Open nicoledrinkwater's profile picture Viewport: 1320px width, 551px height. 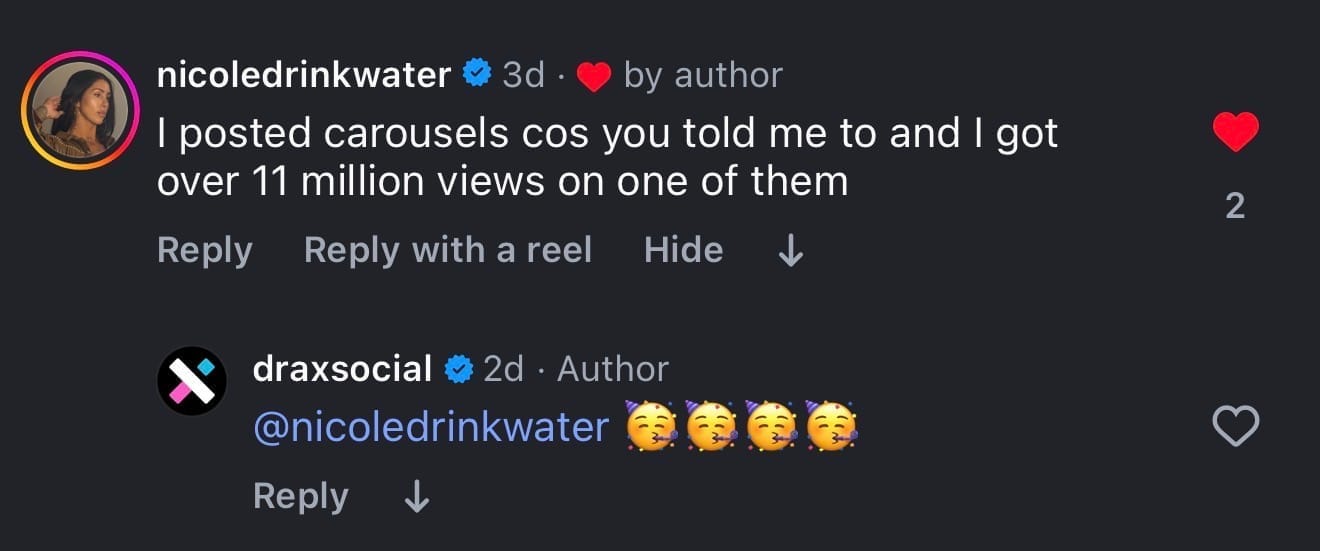(83, 110)
